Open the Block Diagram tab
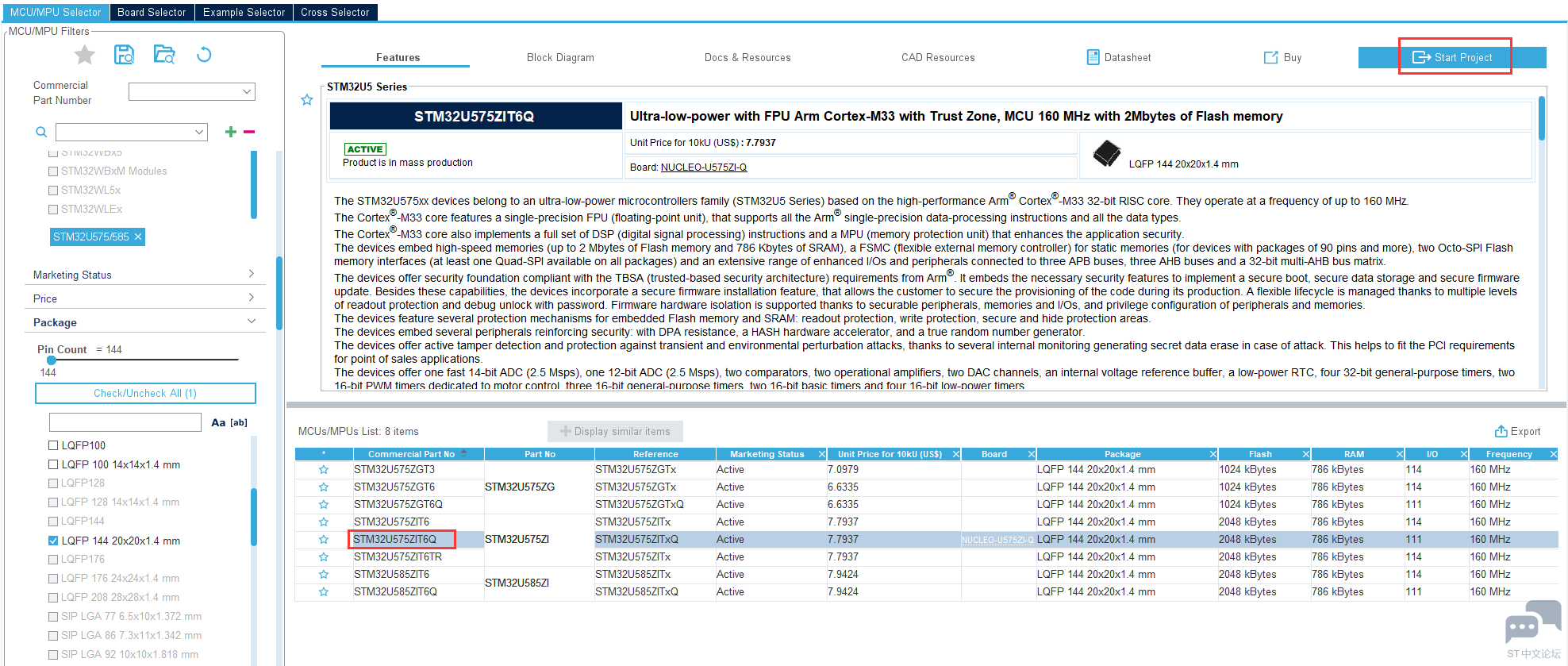 coord(560,57)
